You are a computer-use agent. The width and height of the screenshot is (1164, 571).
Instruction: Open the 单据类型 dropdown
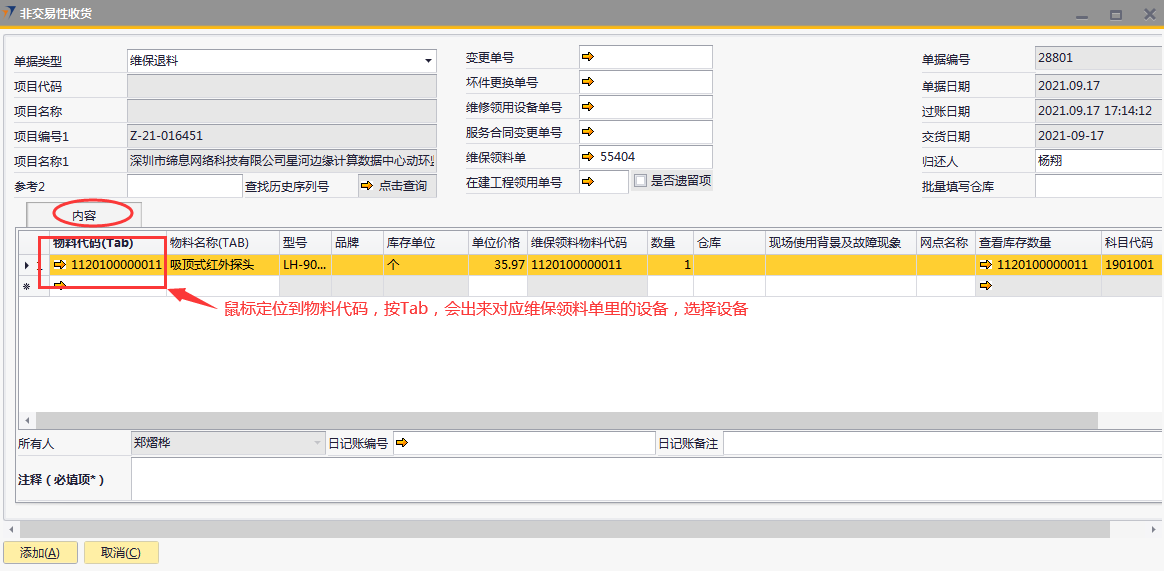point(428,61)
